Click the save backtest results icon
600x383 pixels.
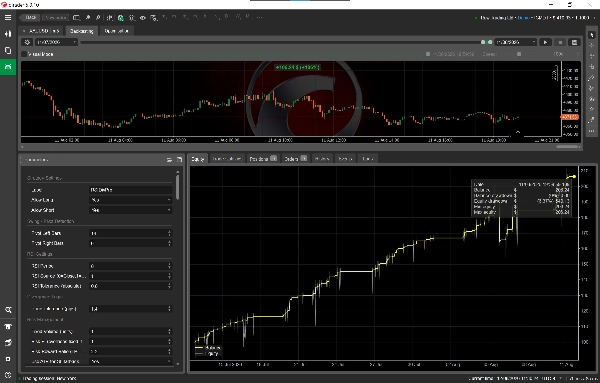(x=574, y=42)
